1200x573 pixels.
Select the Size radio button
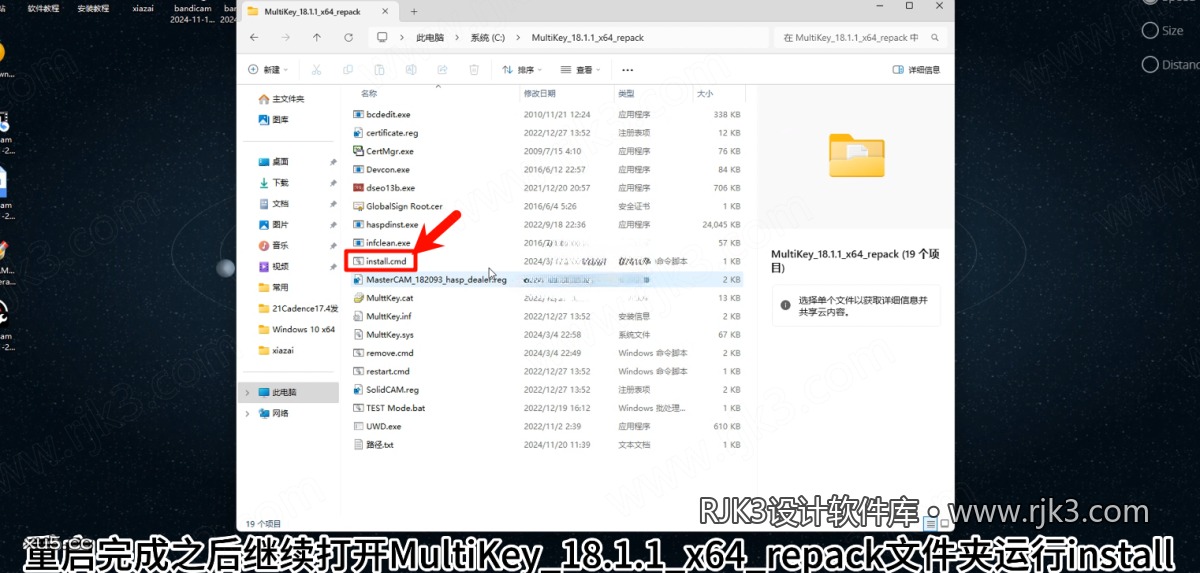[x=1149, y=31]
